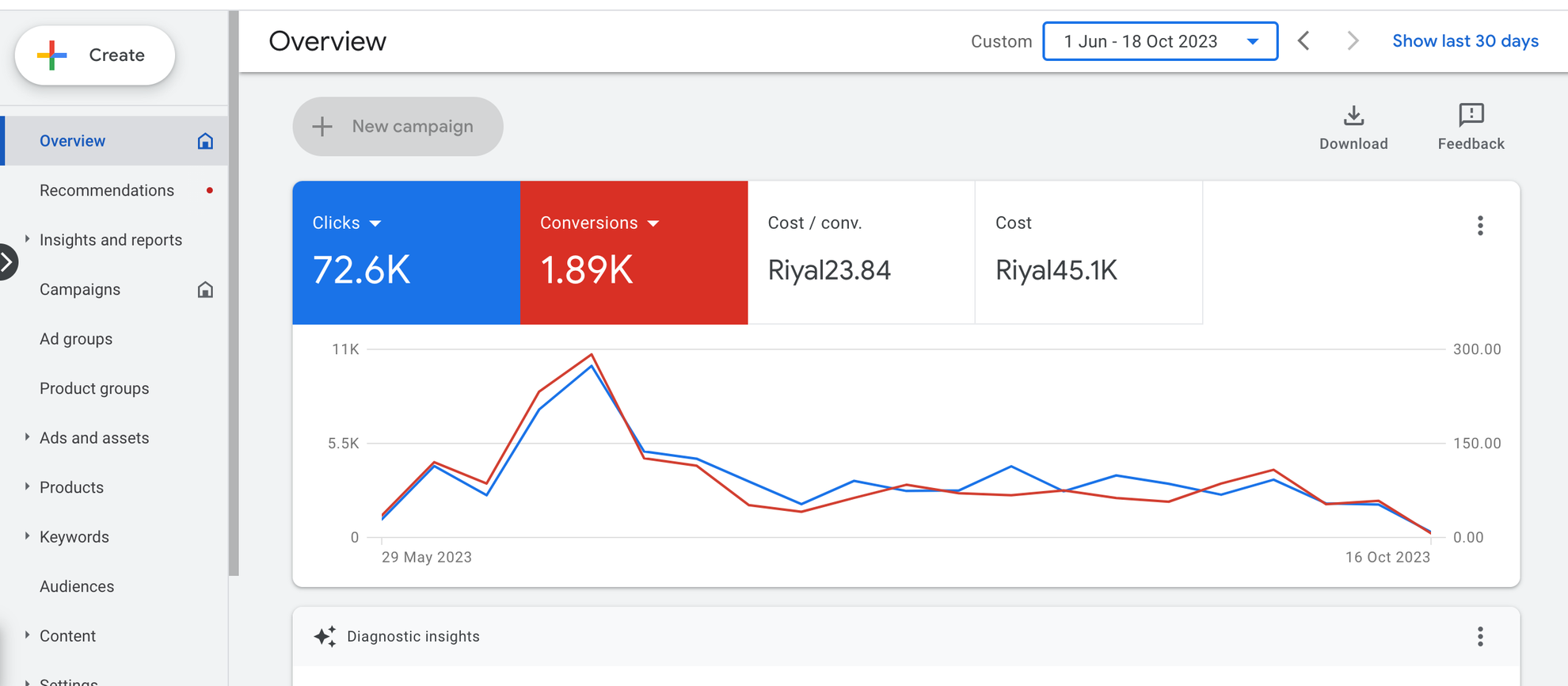Viewport: 1568px width, 686px height.
Task: Go to Ad groups page
Action: click(76, 339)
